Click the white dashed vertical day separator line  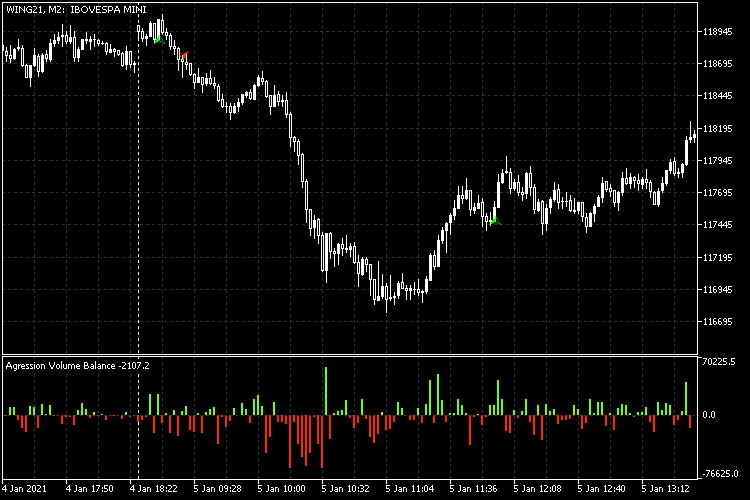point(139,239)
